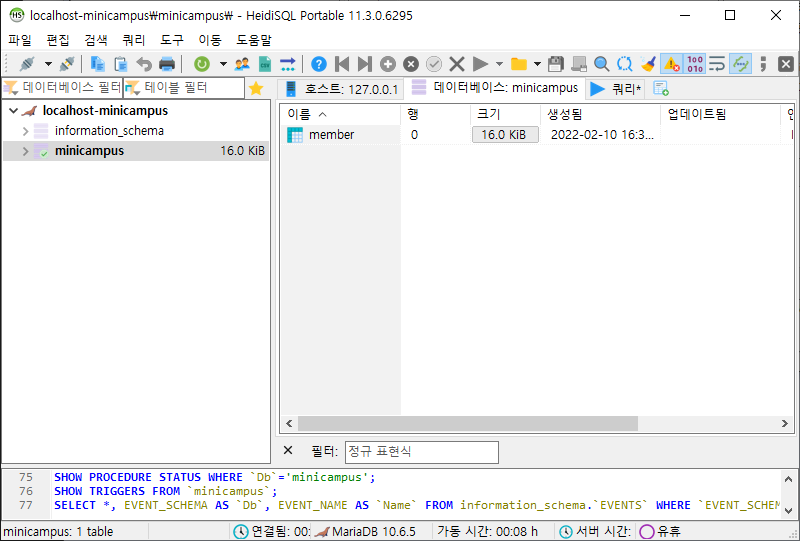Viewport: 800px width, 541px height.
Task: Click the find and replace icon
Action: tap(624, 64)
